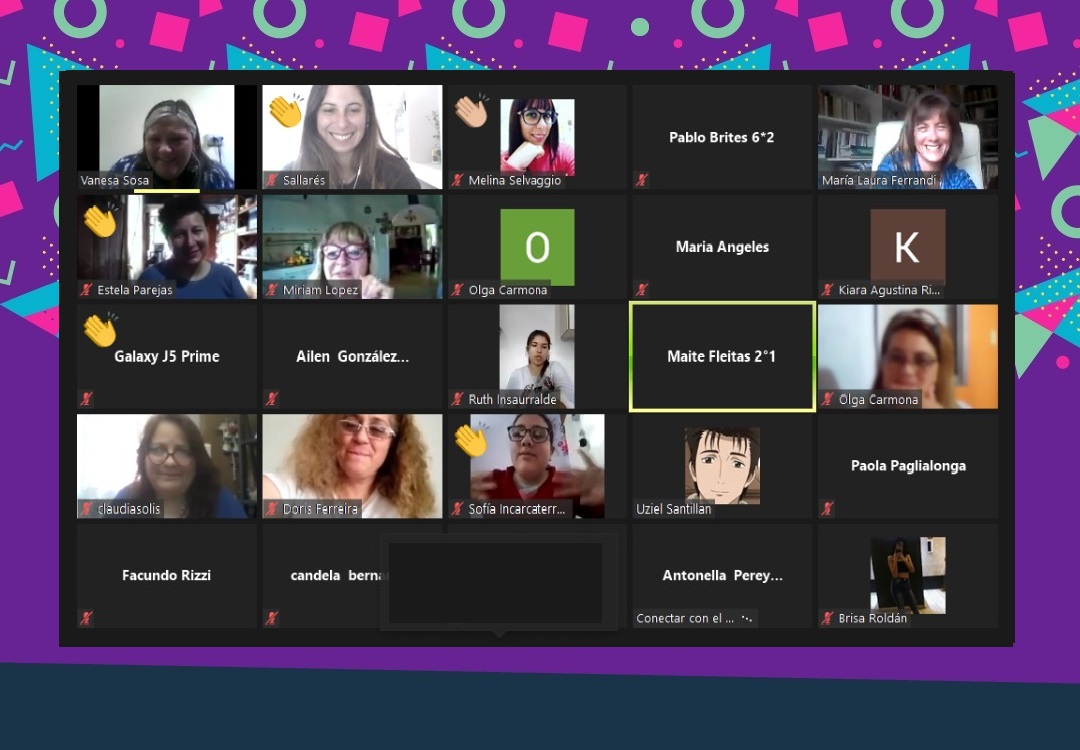This screenshot has width=1080, height=750.
Task: Click Kiara Agustina's brown K avatar
Action: (907, 247)
